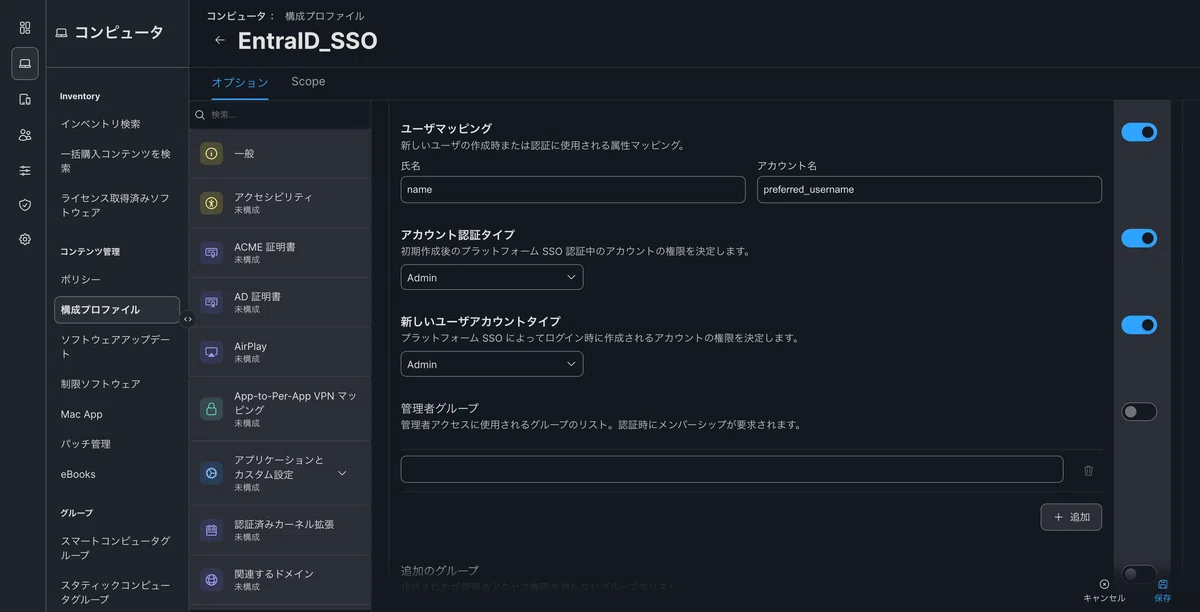Toggle the ユーザマッピング switch off
The height and width of the screenshot is (612, 1200).
[1139, 132]
